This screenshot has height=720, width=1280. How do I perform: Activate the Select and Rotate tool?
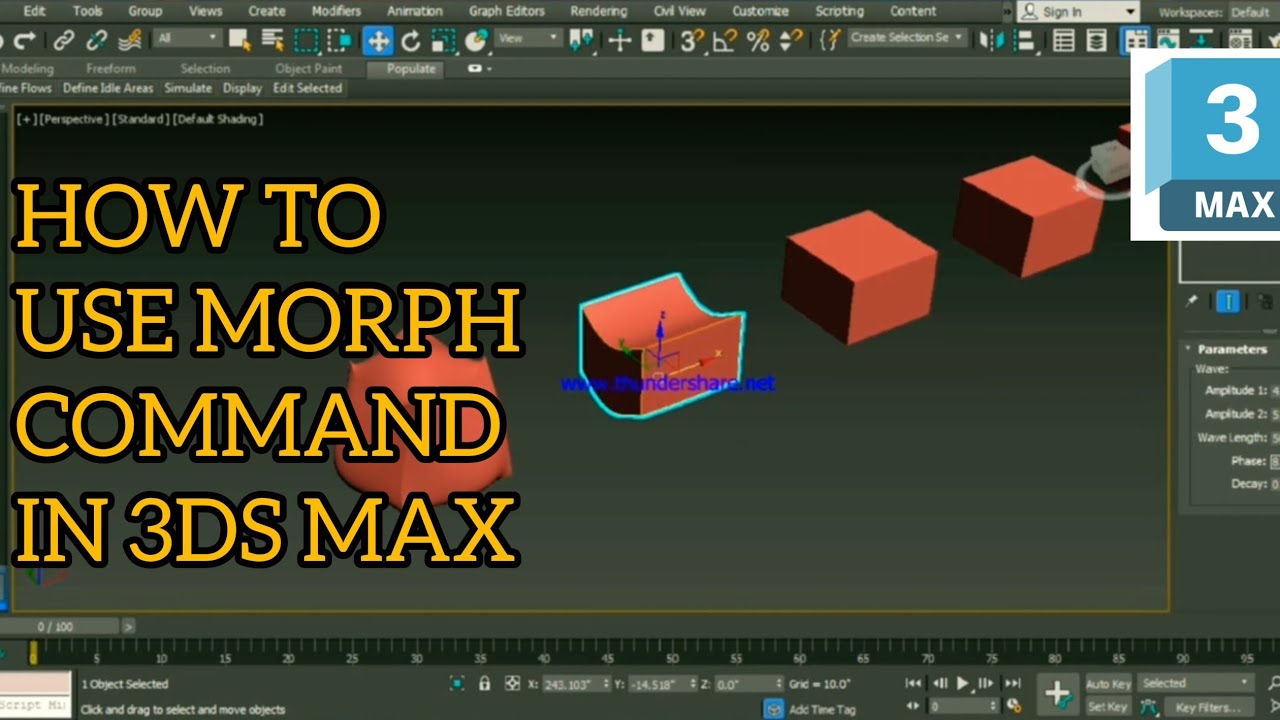coord(410,41)
